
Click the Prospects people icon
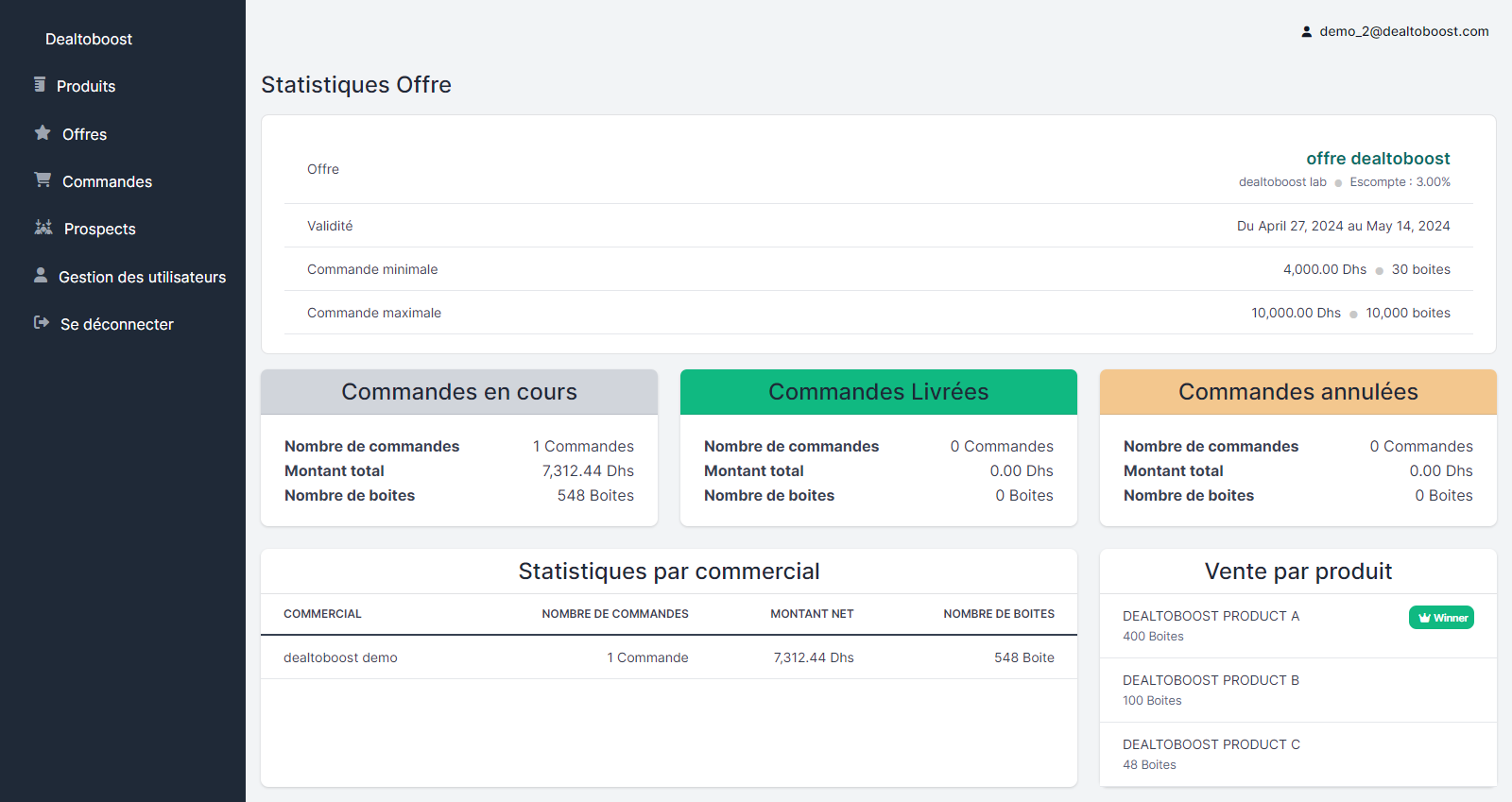[x=43, y=228]
